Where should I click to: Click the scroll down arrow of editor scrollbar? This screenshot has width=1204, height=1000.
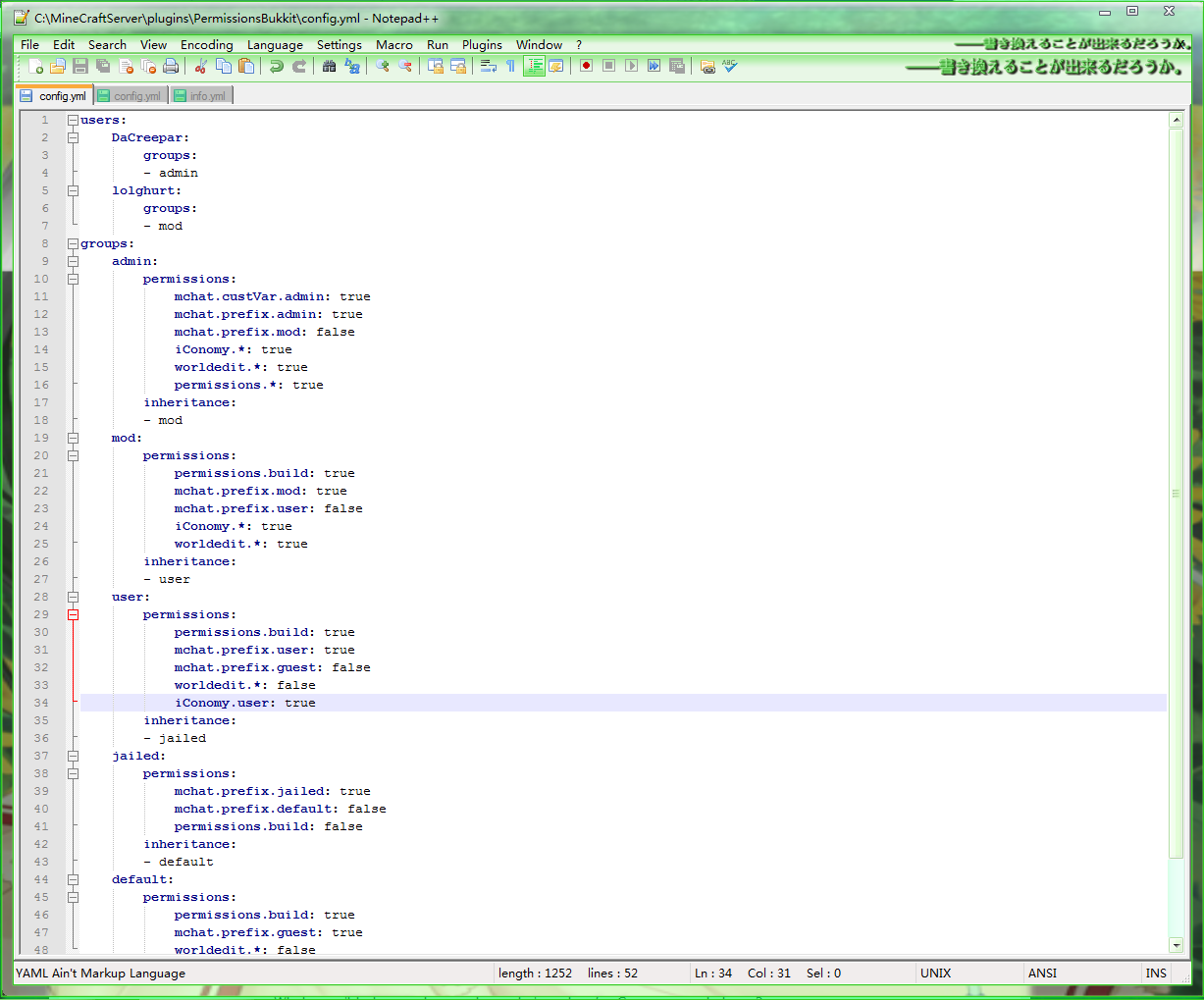1176,945
